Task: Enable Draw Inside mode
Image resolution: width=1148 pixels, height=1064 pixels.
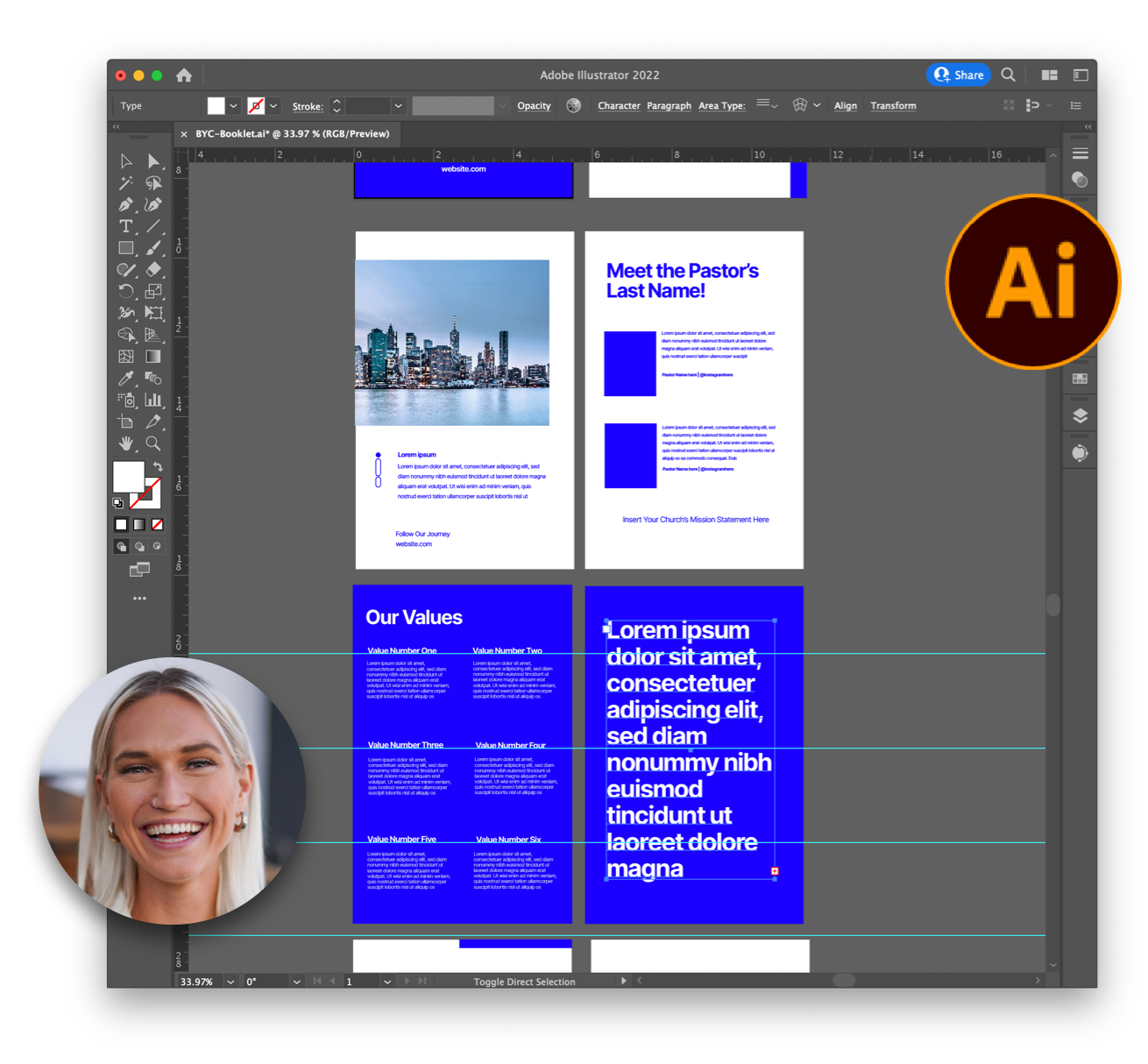Action: [158, 546]
